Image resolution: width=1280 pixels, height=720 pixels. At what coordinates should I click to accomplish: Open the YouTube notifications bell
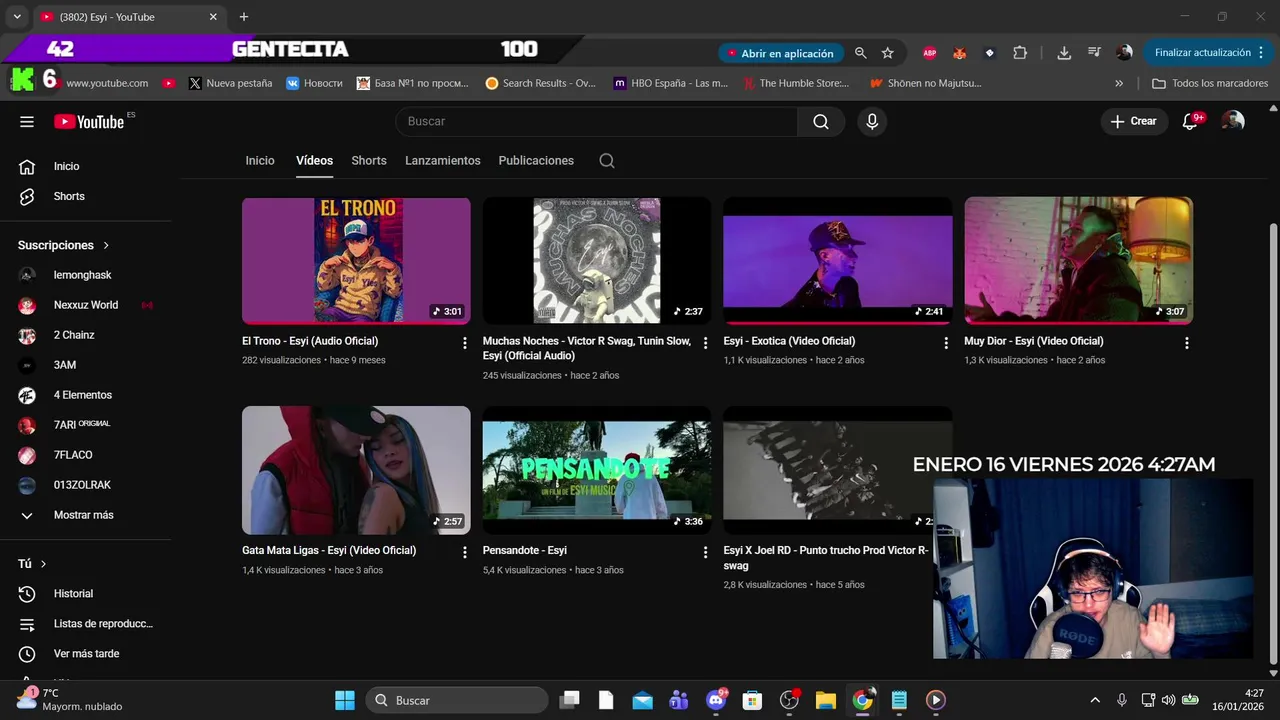(x=1190, y=121)
